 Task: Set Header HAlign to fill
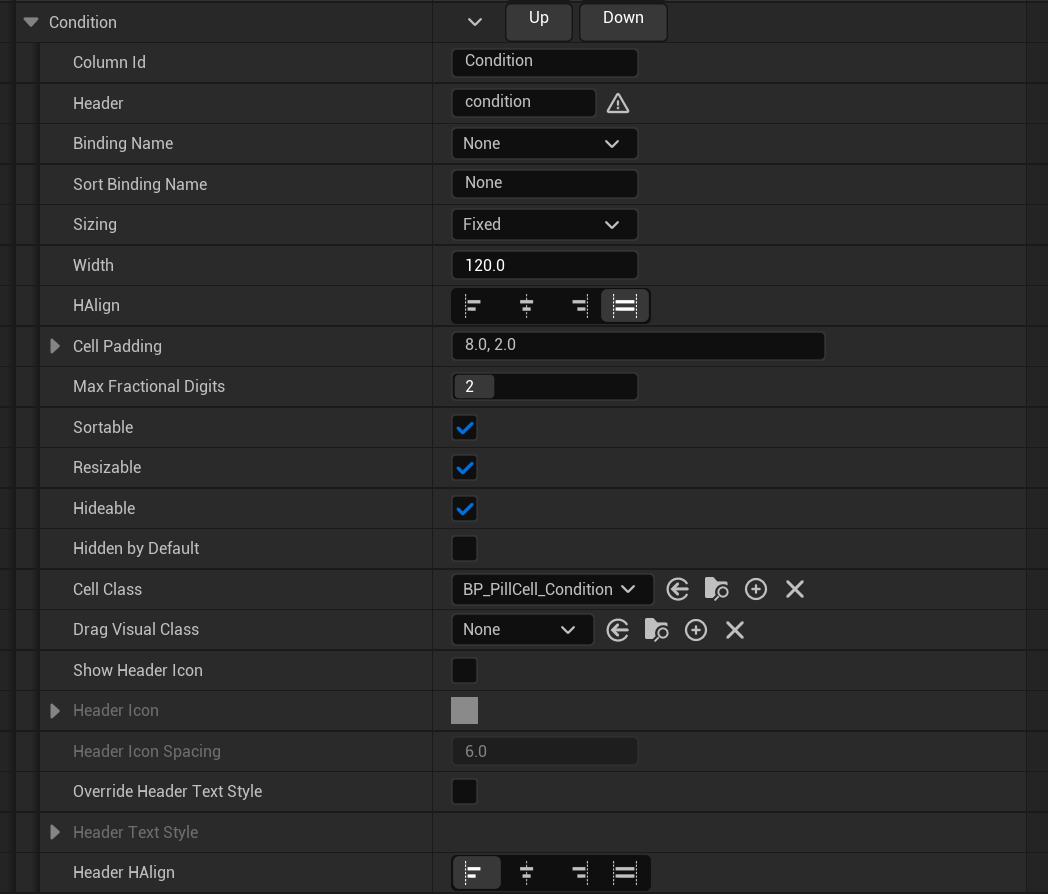(x=625, y=873)
